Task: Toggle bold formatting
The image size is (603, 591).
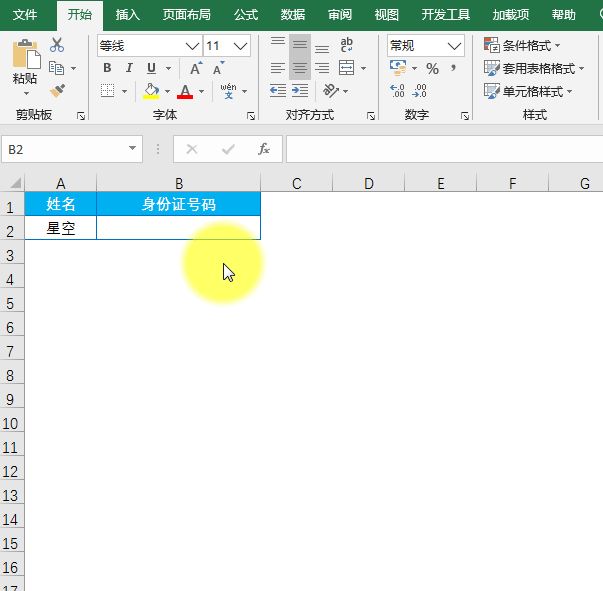Action: 107,68
